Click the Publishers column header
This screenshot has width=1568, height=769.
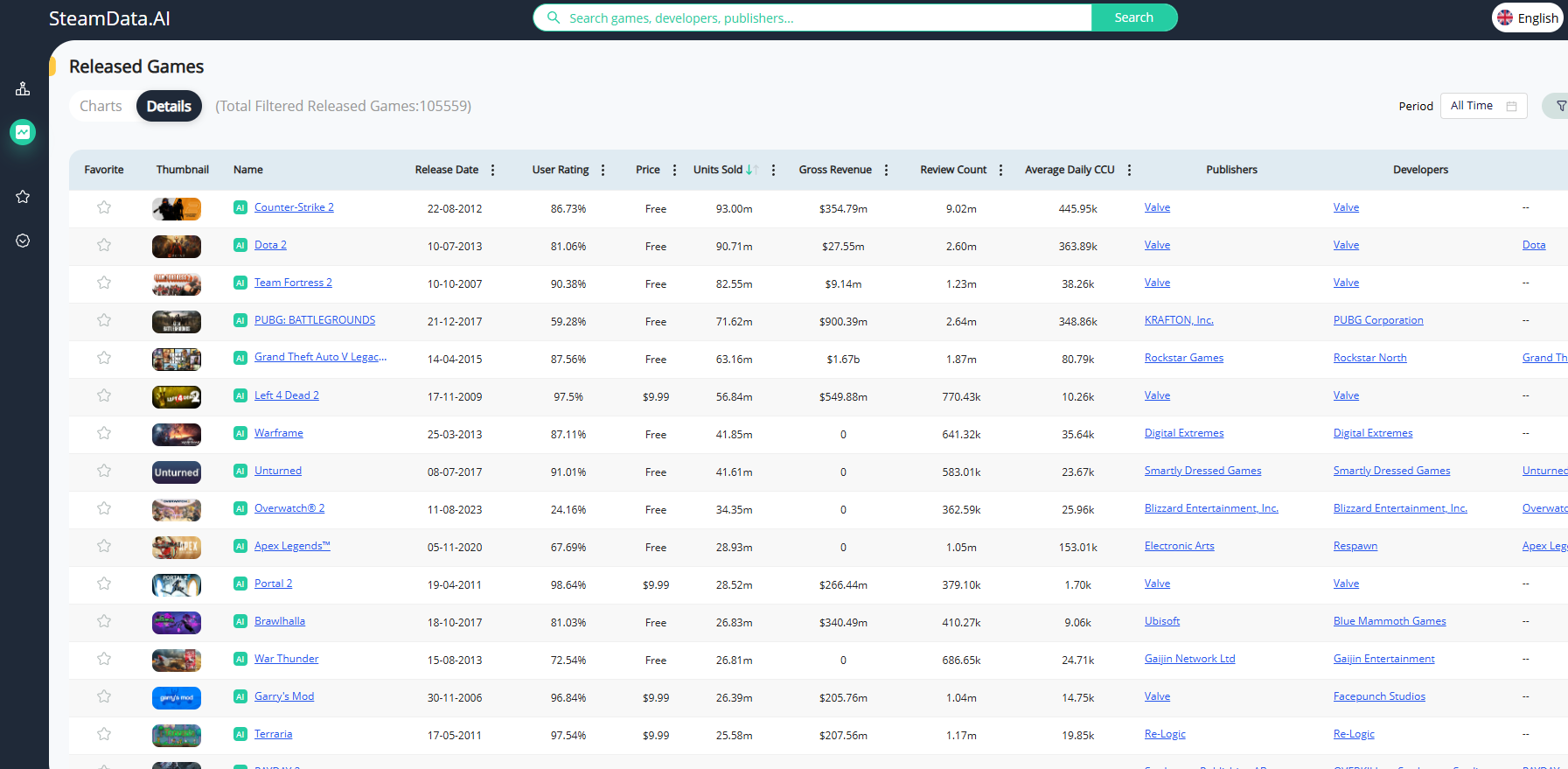coord(1231,170)
